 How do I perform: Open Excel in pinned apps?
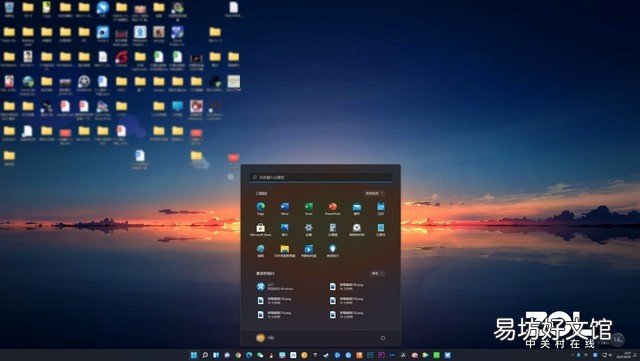(309, 207)
